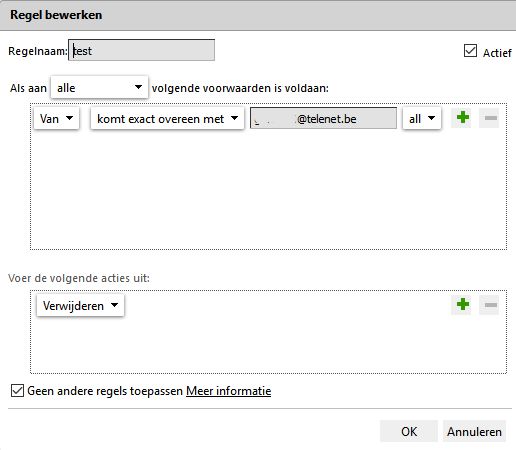
Task: Toggle the Actief checkbox
Action: (470, 51)
